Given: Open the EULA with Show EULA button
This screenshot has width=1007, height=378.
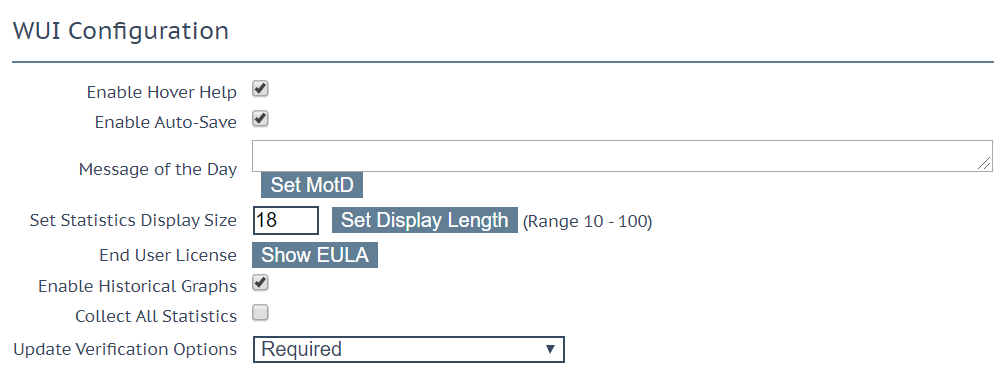Looking at the screenshot, I should pyautogui.click(x=315, y=255).
